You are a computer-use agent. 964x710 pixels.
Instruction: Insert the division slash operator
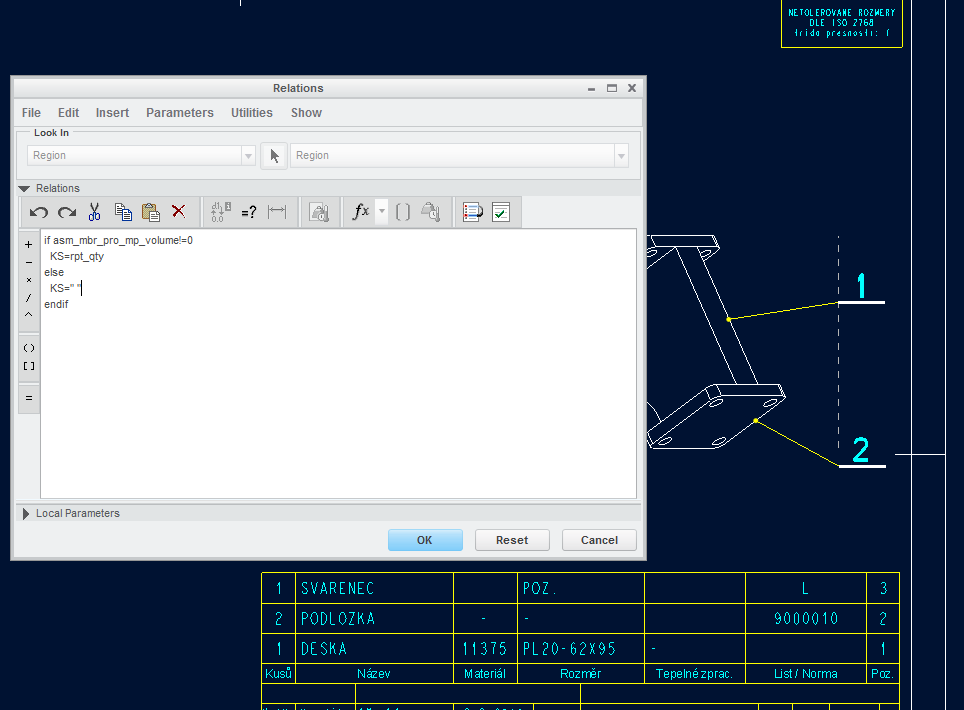[28, 298]
